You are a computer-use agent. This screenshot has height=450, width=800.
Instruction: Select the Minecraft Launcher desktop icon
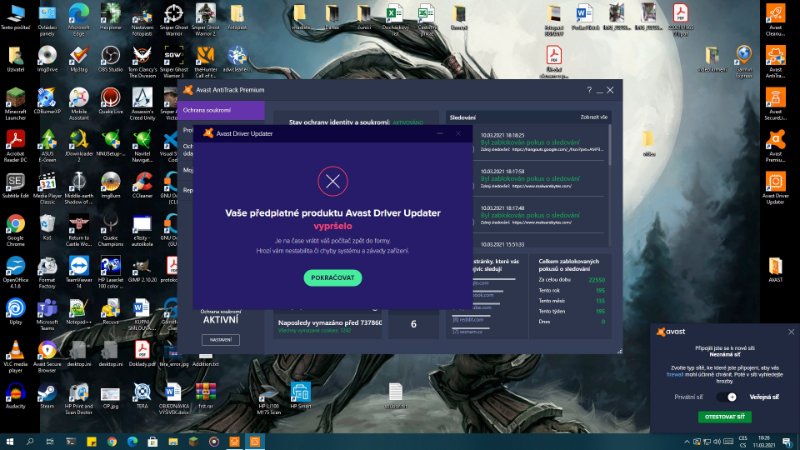[x=15, y=104]
